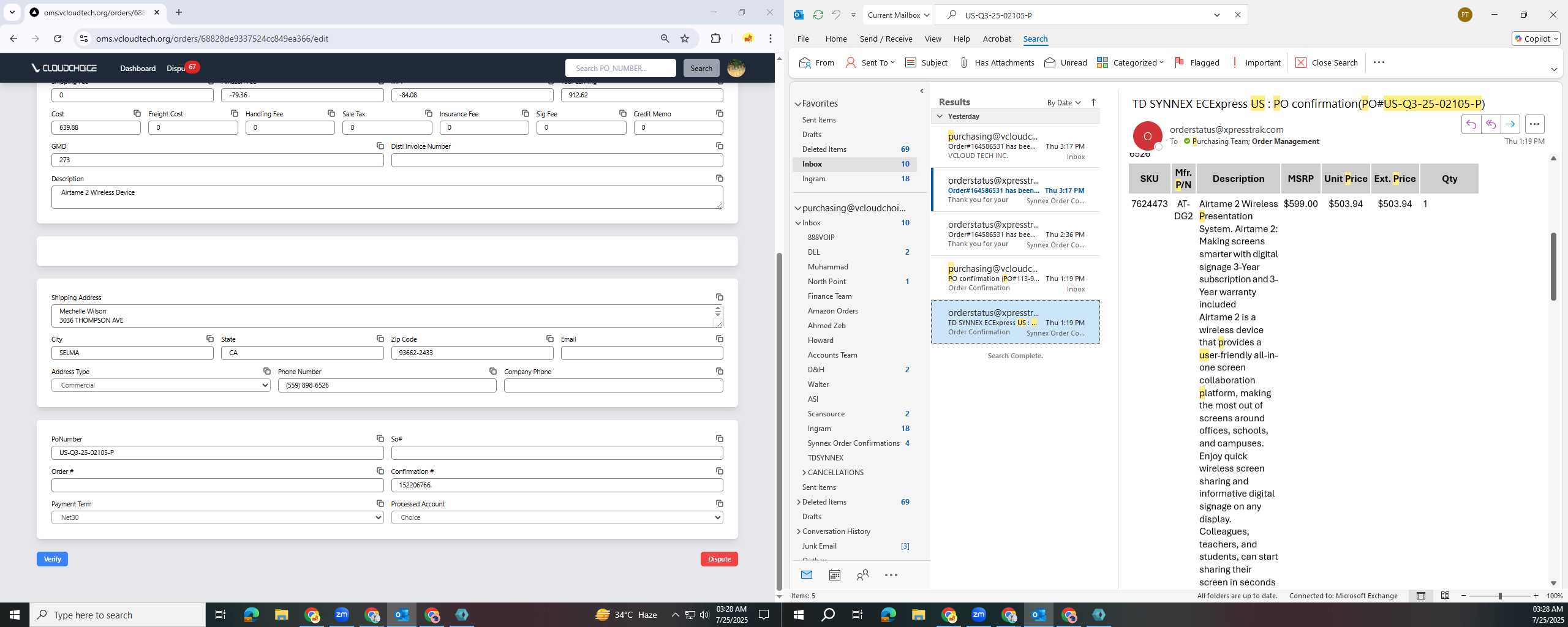1568x627 pixels.
Task: Copy the Credit Memo field value
Action: 720,113
